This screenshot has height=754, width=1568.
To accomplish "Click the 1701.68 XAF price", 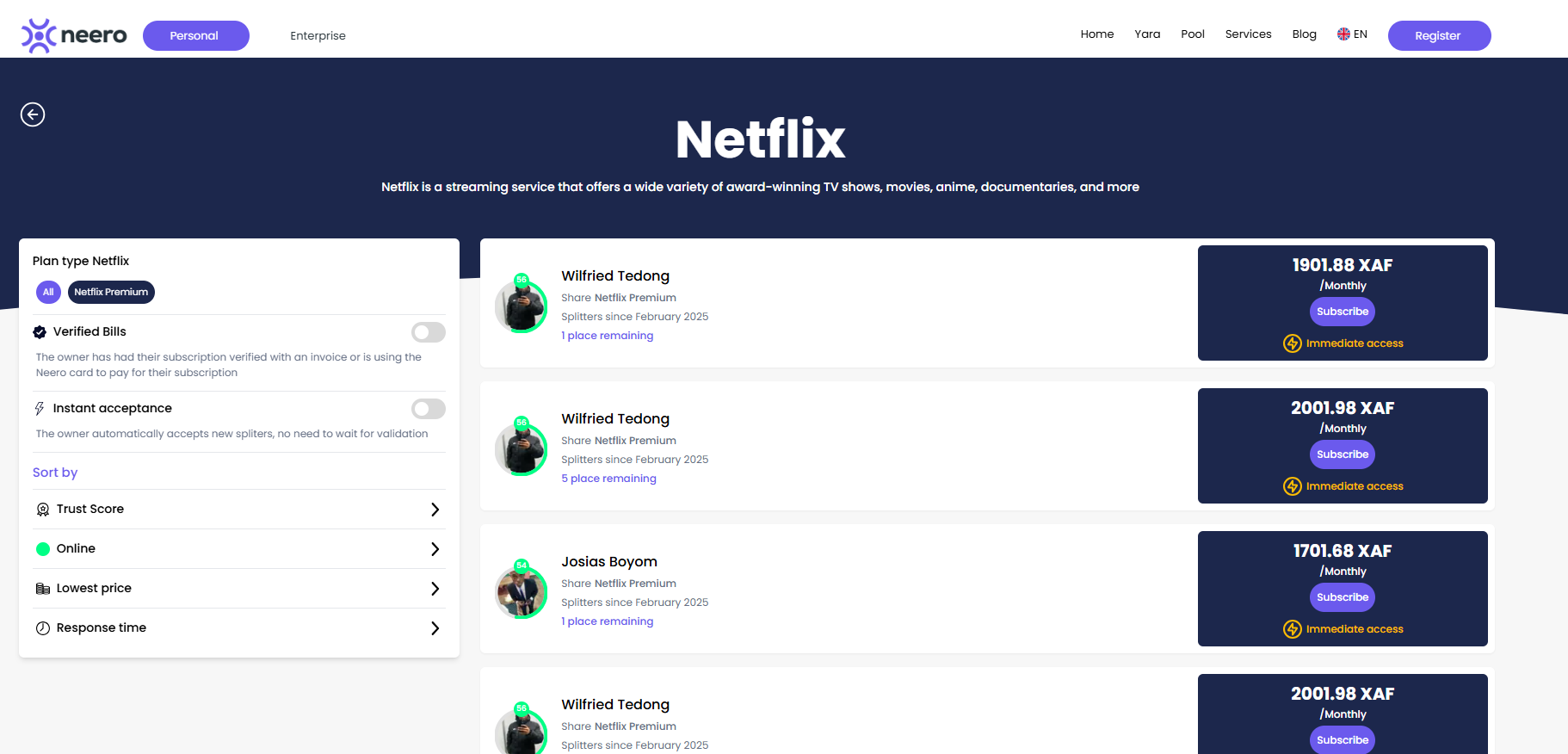I will pyautogui.click(x=1343, y=551).
